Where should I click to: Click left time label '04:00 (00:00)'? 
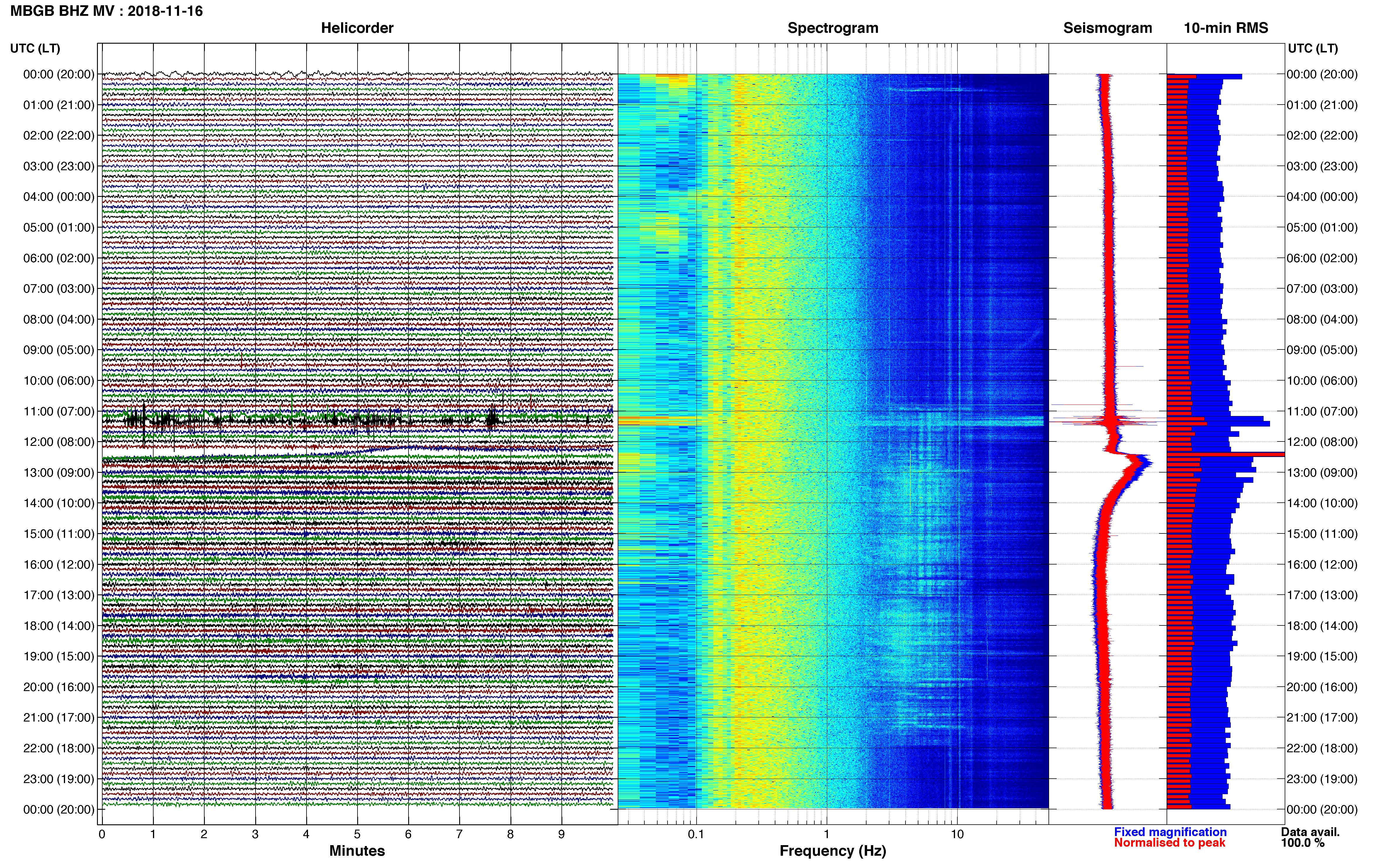59,197
